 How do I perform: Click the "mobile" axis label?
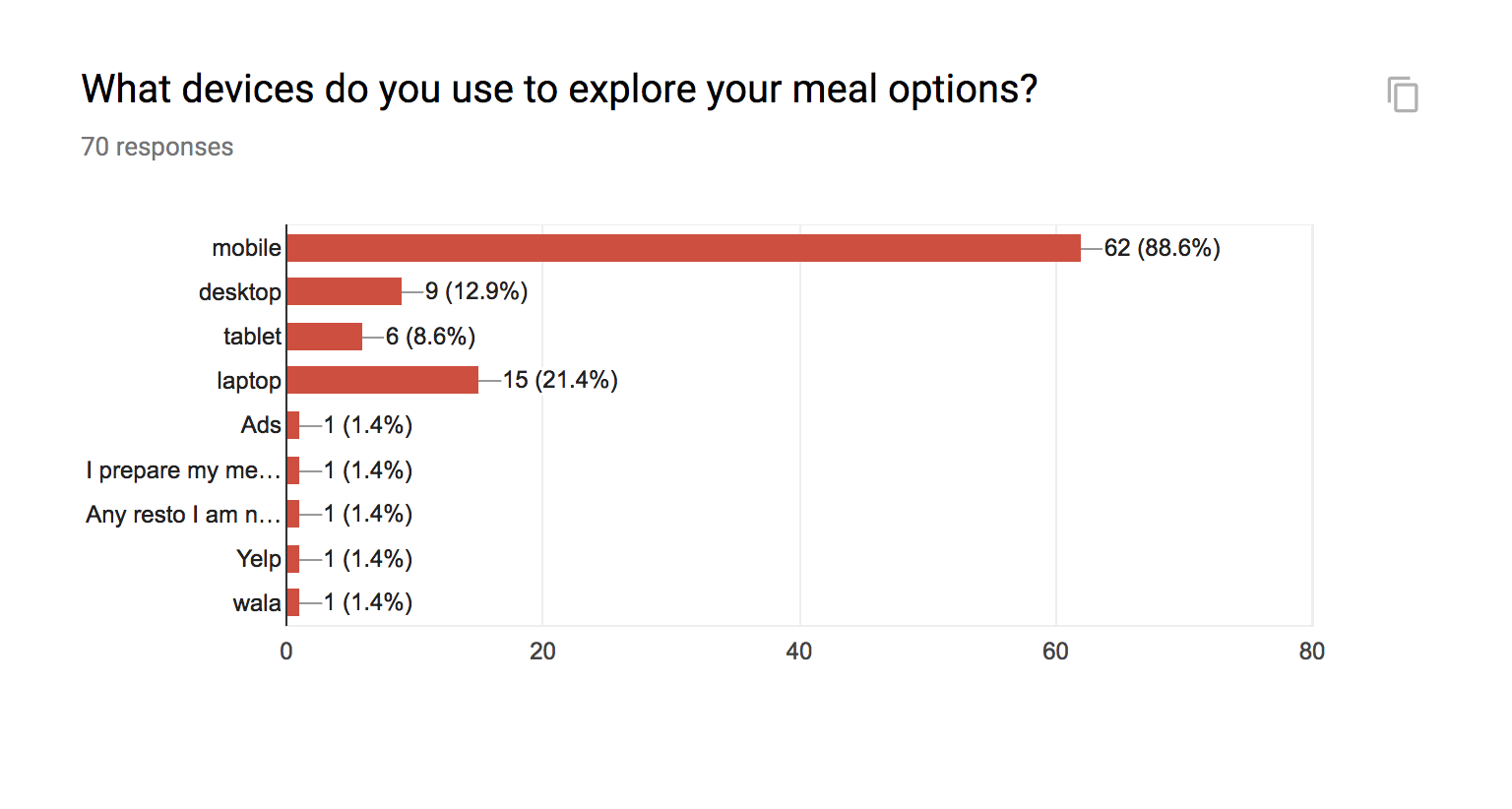point(246,248)
